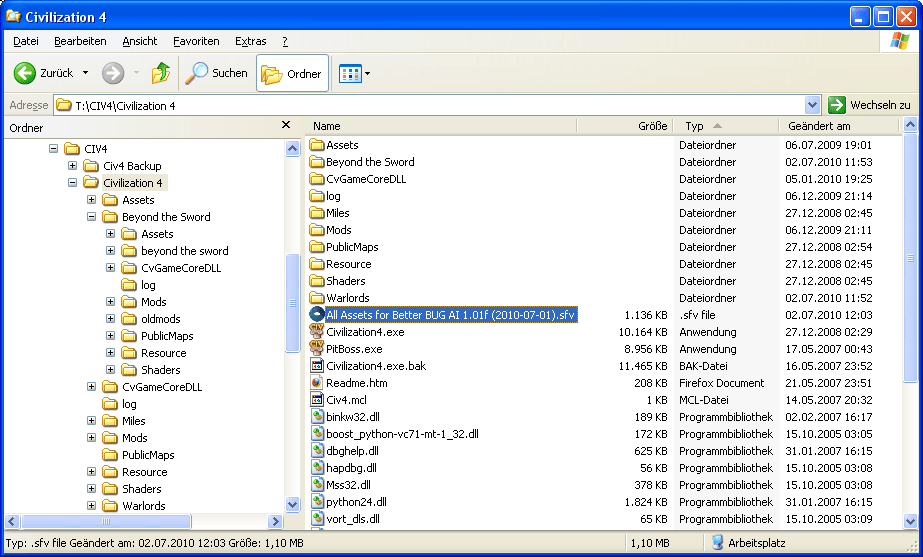This screenshot has height=557, width=923.
Task: Select the boost_python-vc71-mt-1_32.dll icon
Action: [317, 434]
